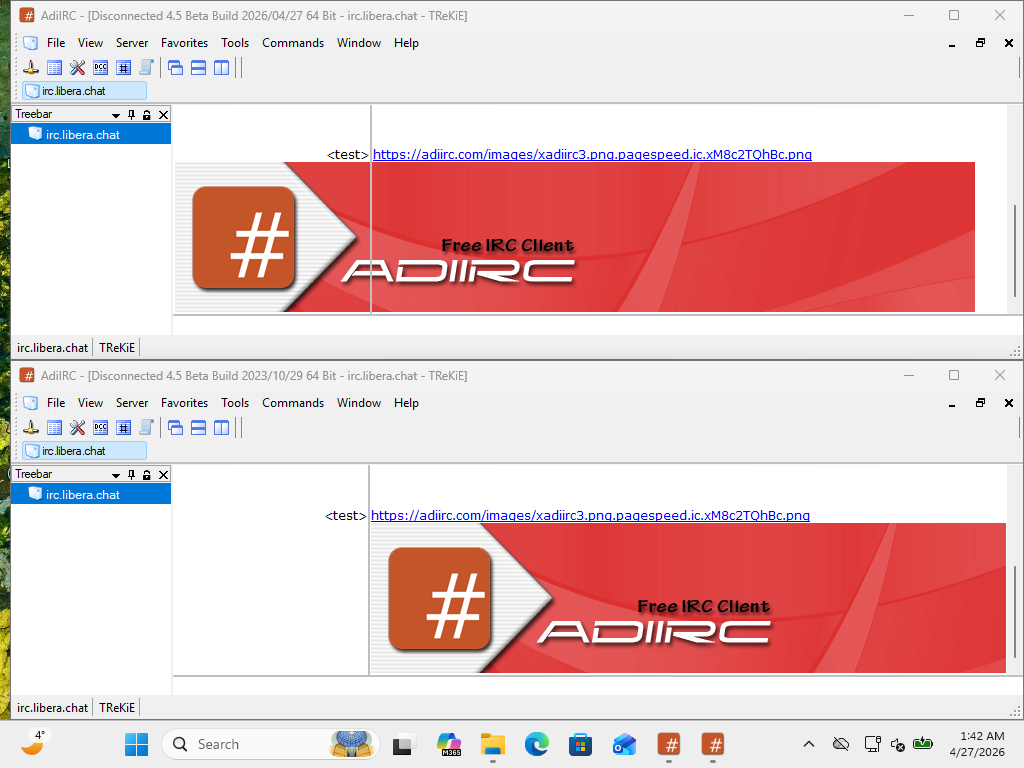1024x768 pixels.
Task: Open Channels list # icon in 2026/04/27 build window
Action: 123,67
